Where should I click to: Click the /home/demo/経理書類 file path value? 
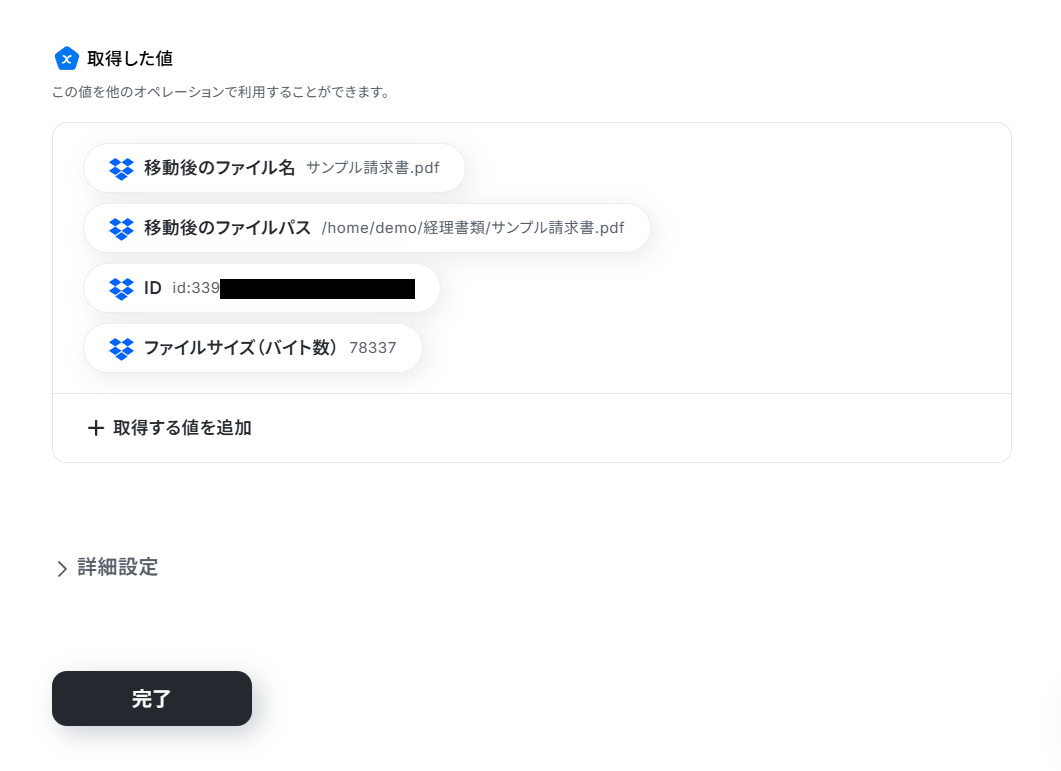[473, 228]
